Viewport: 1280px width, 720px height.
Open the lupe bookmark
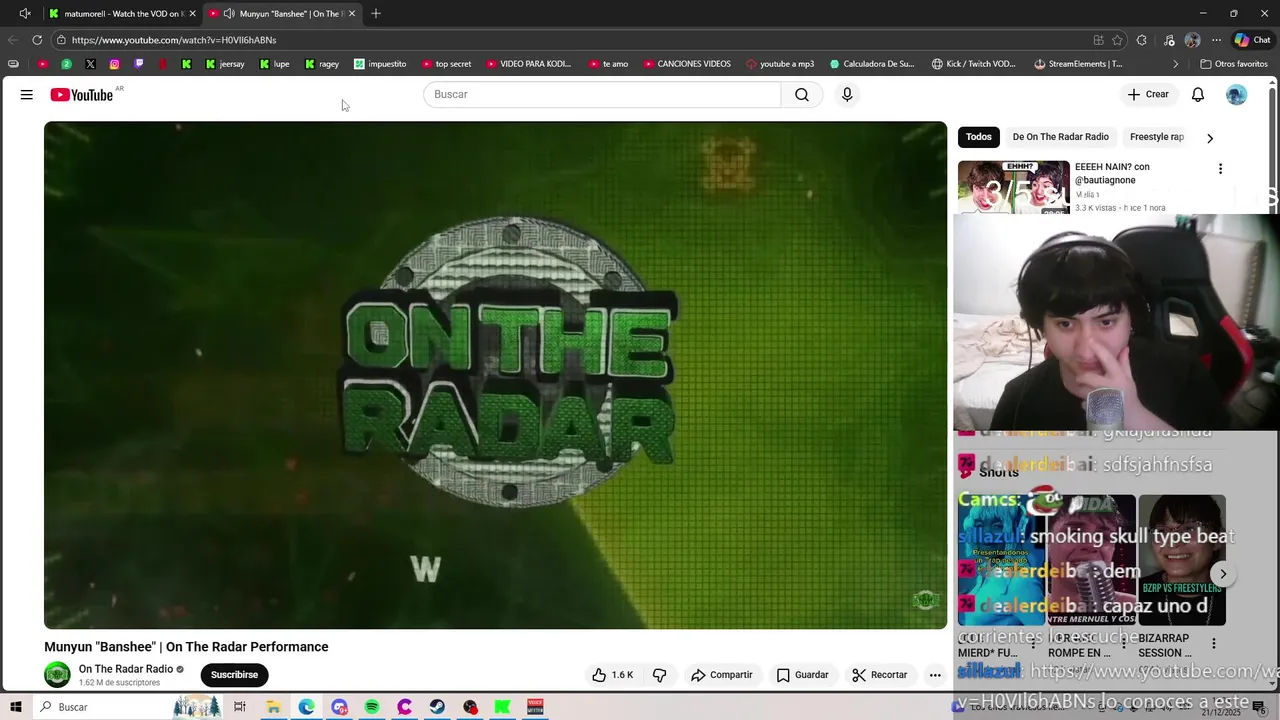tap(274, 64)
